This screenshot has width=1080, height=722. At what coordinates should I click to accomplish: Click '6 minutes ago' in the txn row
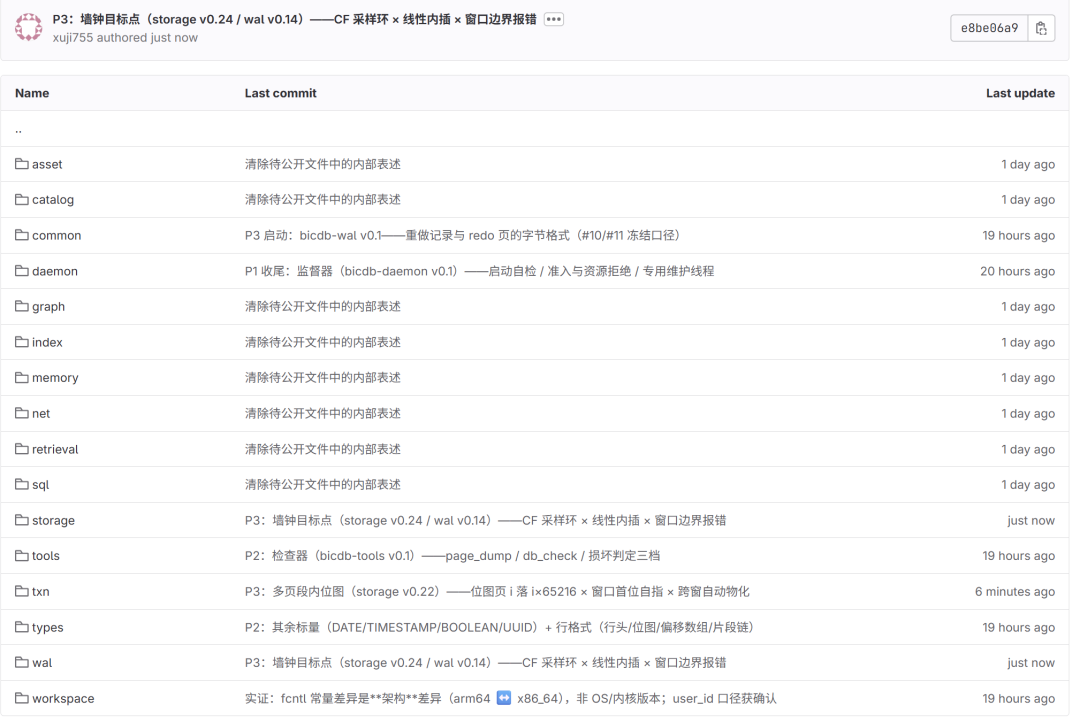(1015, 592)
